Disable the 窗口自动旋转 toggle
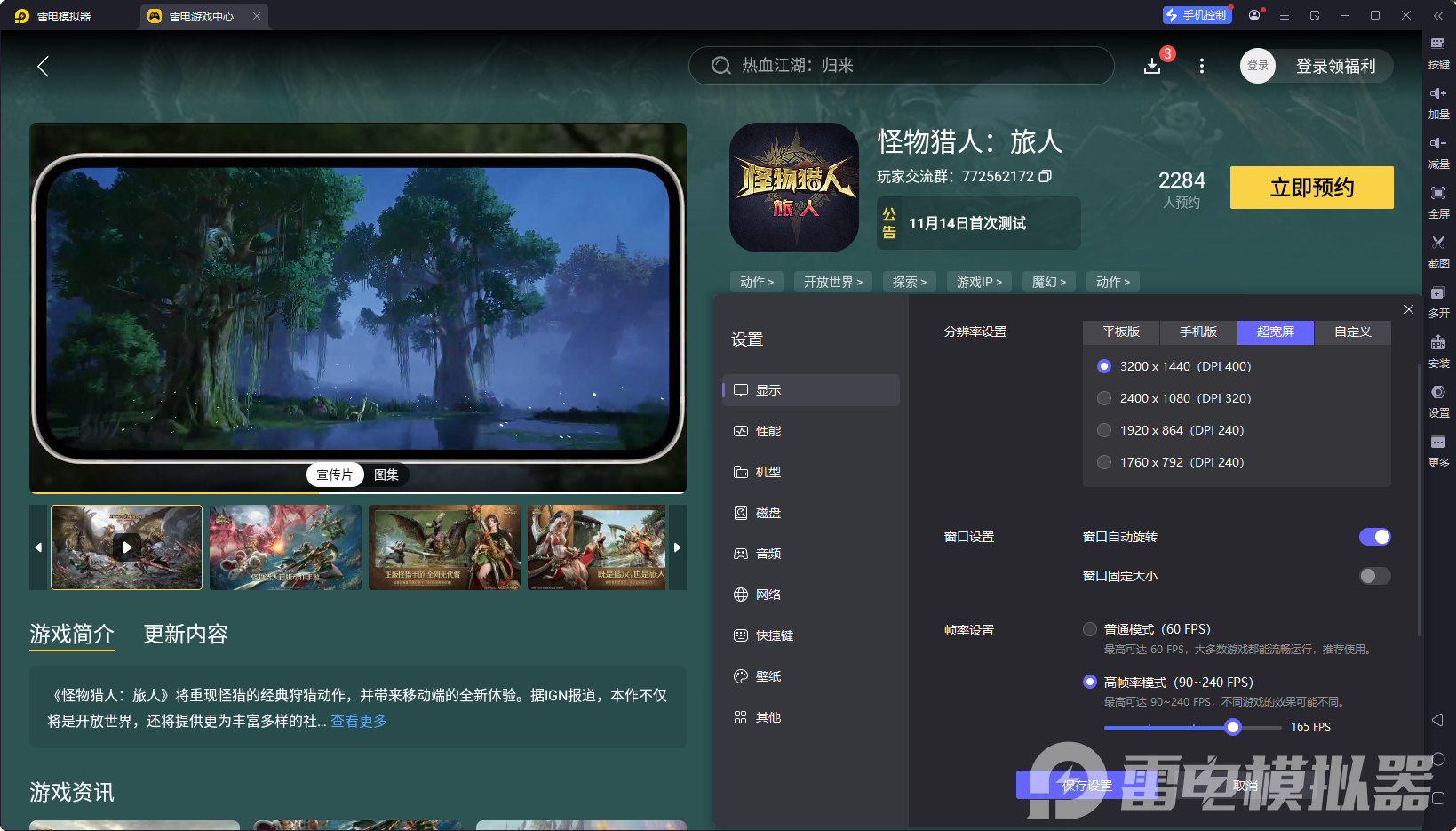 pos(1374,537)
